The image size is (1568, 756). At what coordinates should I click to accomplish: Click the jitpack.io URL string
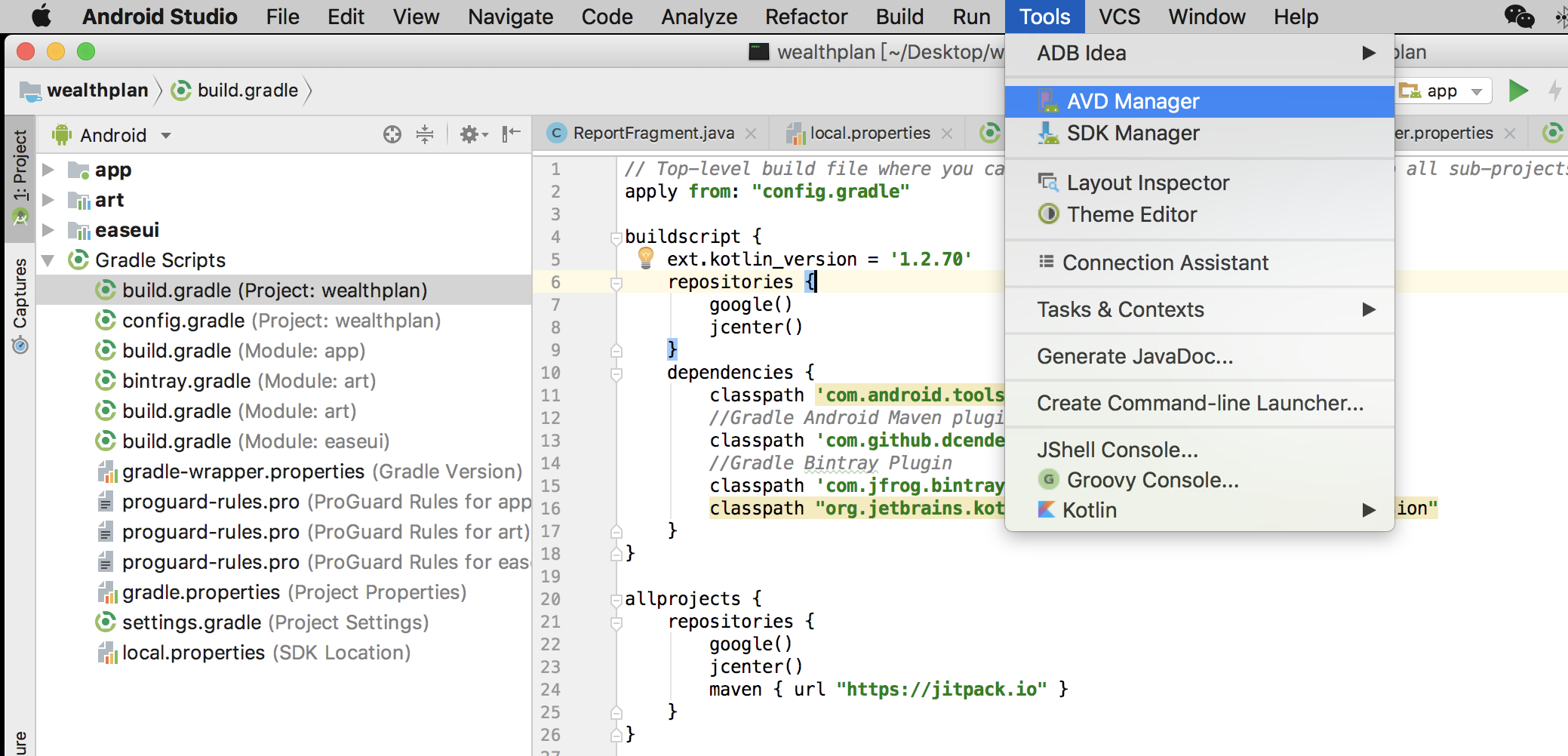941,690
